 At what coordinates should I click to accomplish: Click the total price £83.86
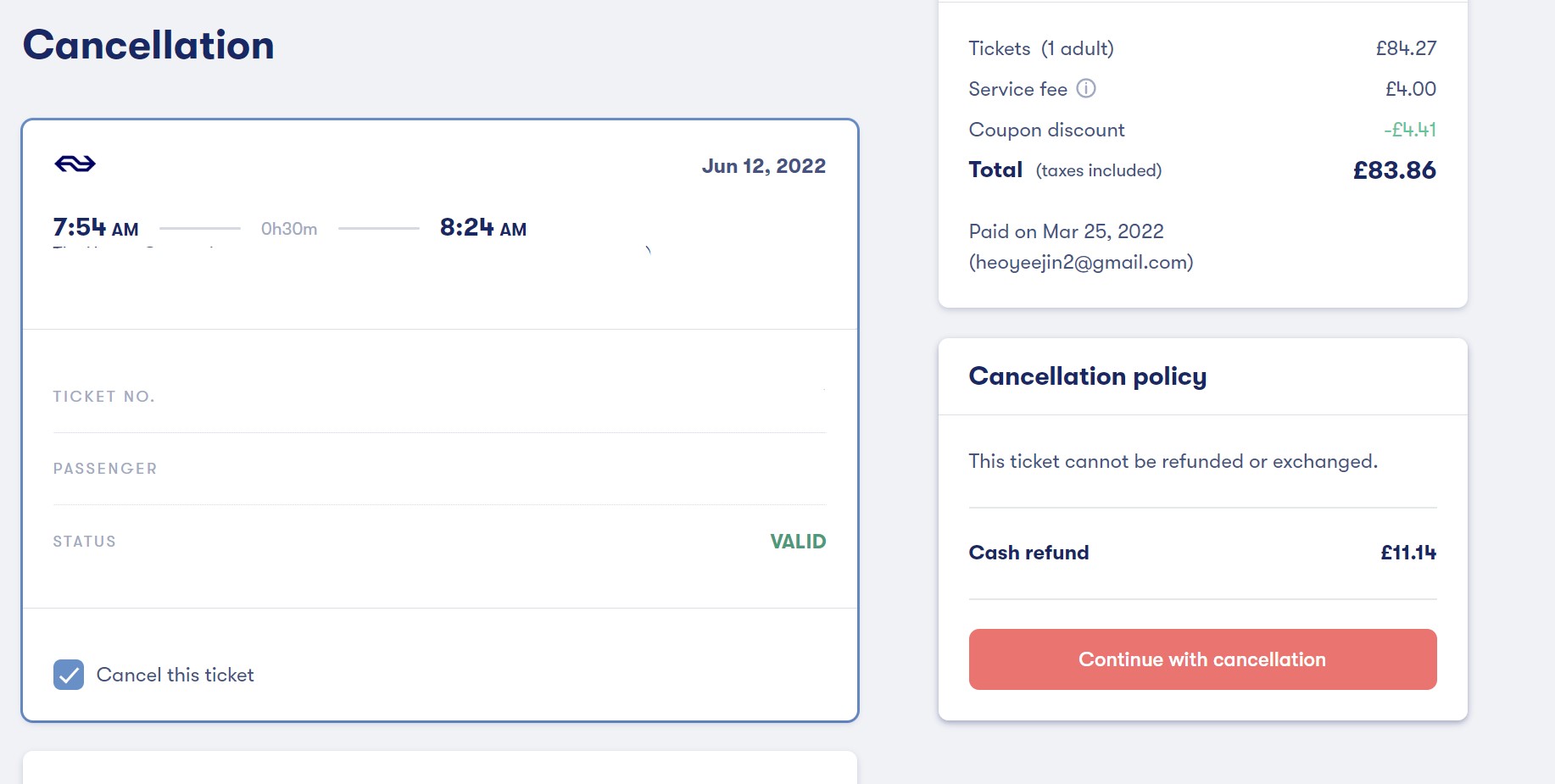(1394, 170)
